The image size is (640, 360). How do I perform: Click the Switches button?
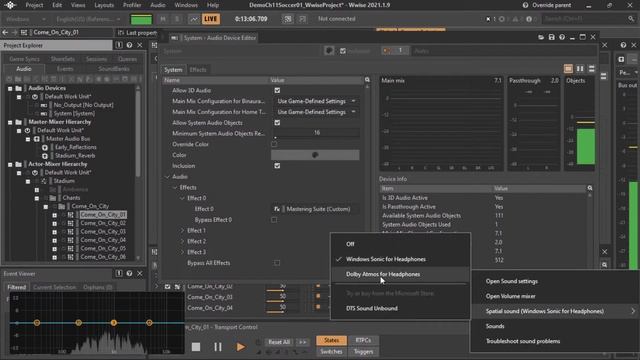(x=331, y=351)
